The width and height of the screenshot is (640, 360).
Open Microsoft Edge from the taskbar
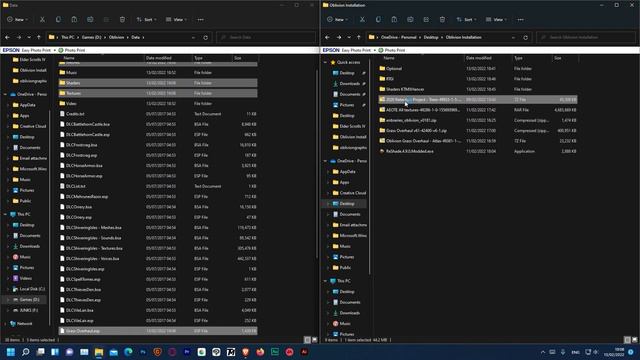[128, 352]
